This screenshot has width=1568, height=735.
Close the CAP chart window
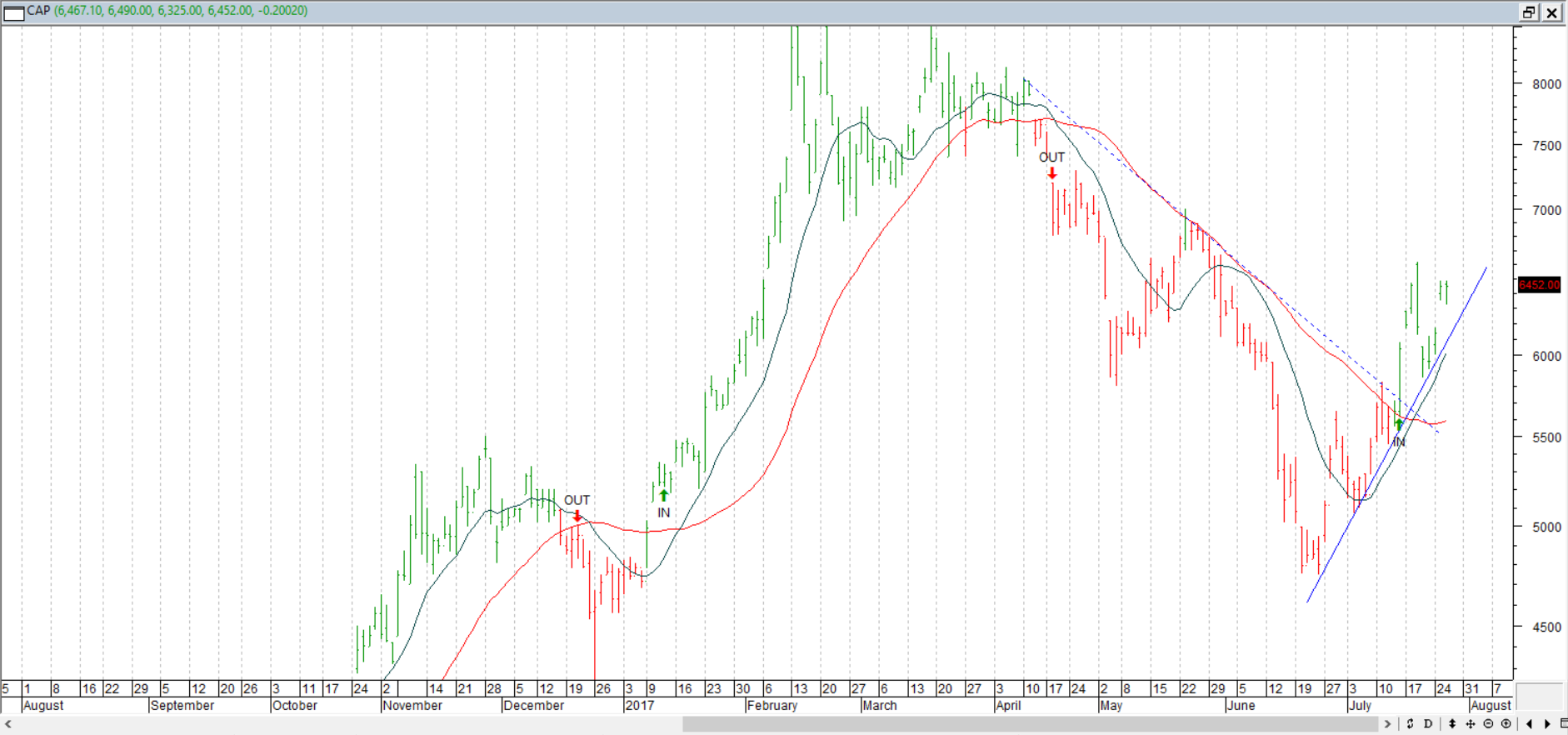[x=1551, y=12]
